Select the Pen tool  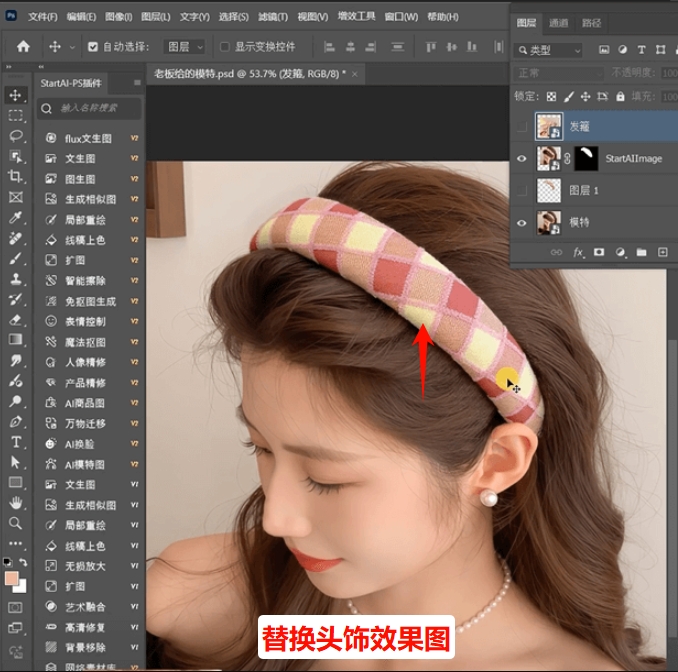coord(16,422)
